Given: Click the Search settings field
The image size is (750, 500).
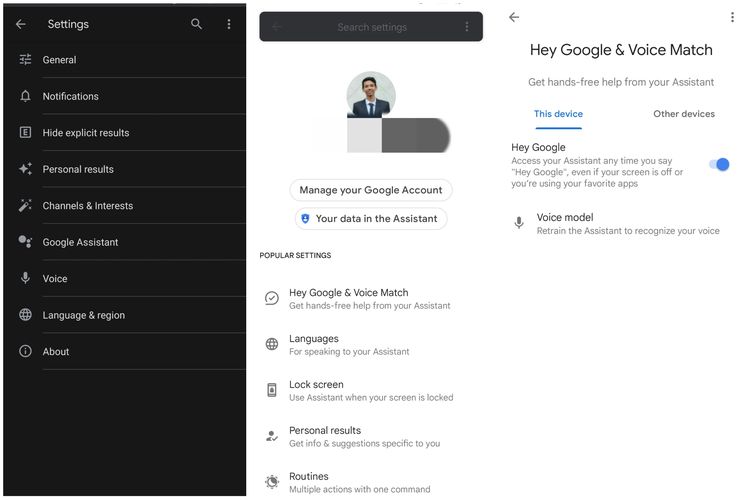Looking at the screenshot, I should pyautogui.click(x=371, y=27).
